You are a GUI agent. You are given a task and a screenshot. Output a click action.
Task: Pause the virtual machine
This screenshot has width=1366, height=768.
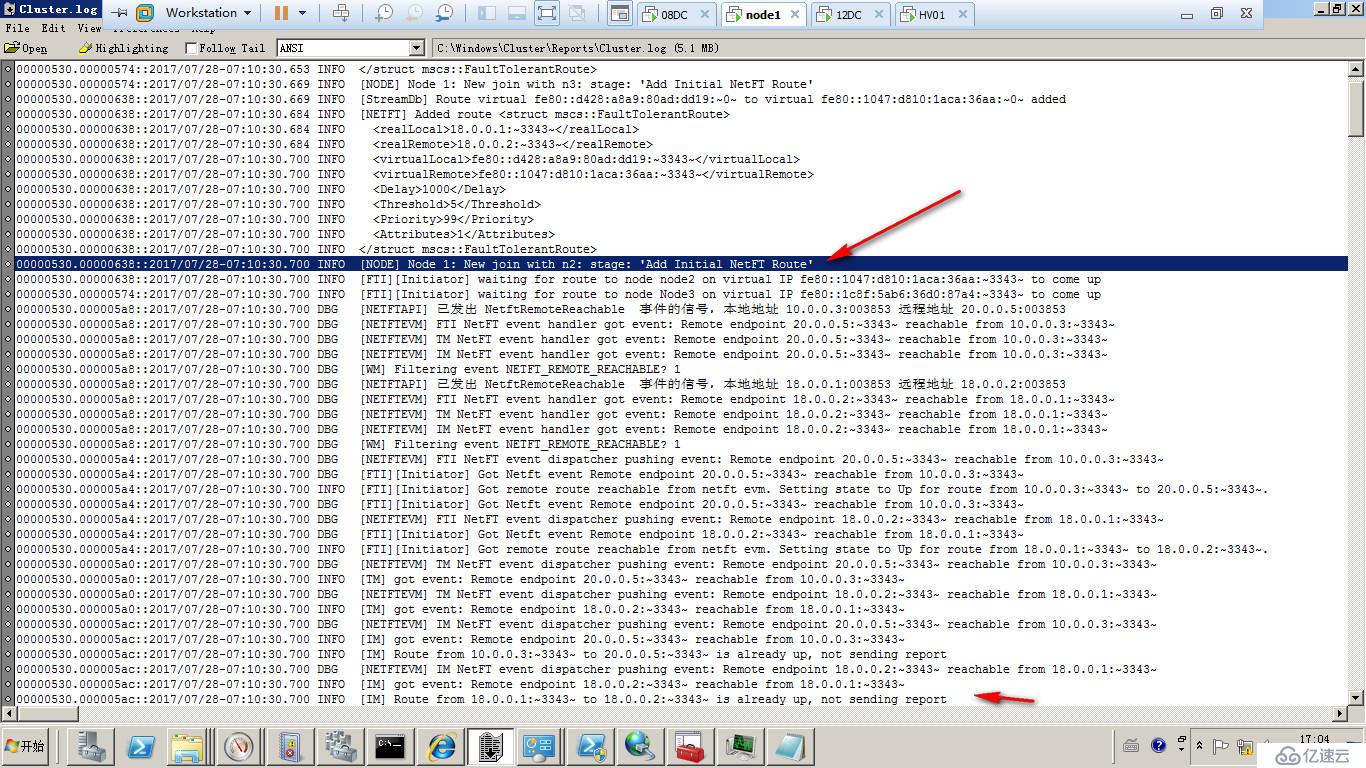[x=281, y=13]
